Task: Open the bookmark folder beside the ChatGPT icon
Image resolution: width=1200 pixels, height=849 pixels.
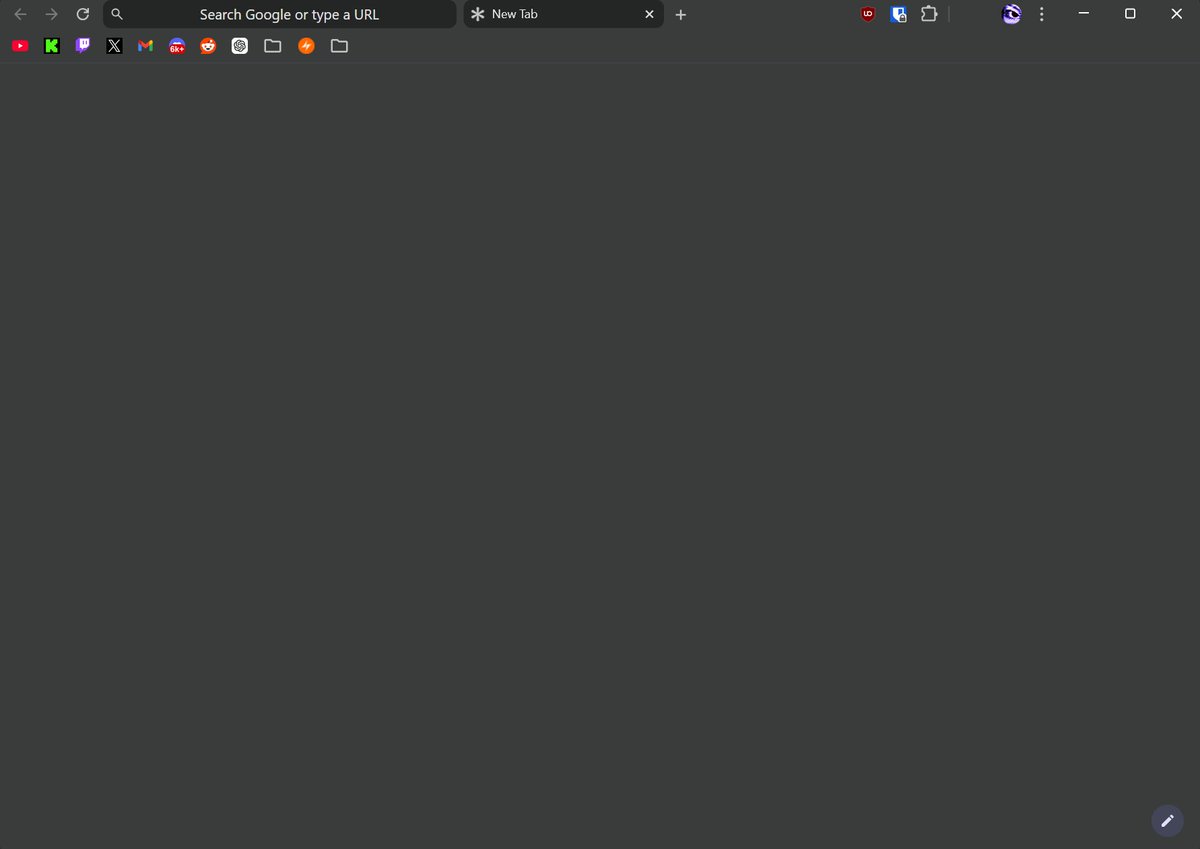Action: [272, 46]
